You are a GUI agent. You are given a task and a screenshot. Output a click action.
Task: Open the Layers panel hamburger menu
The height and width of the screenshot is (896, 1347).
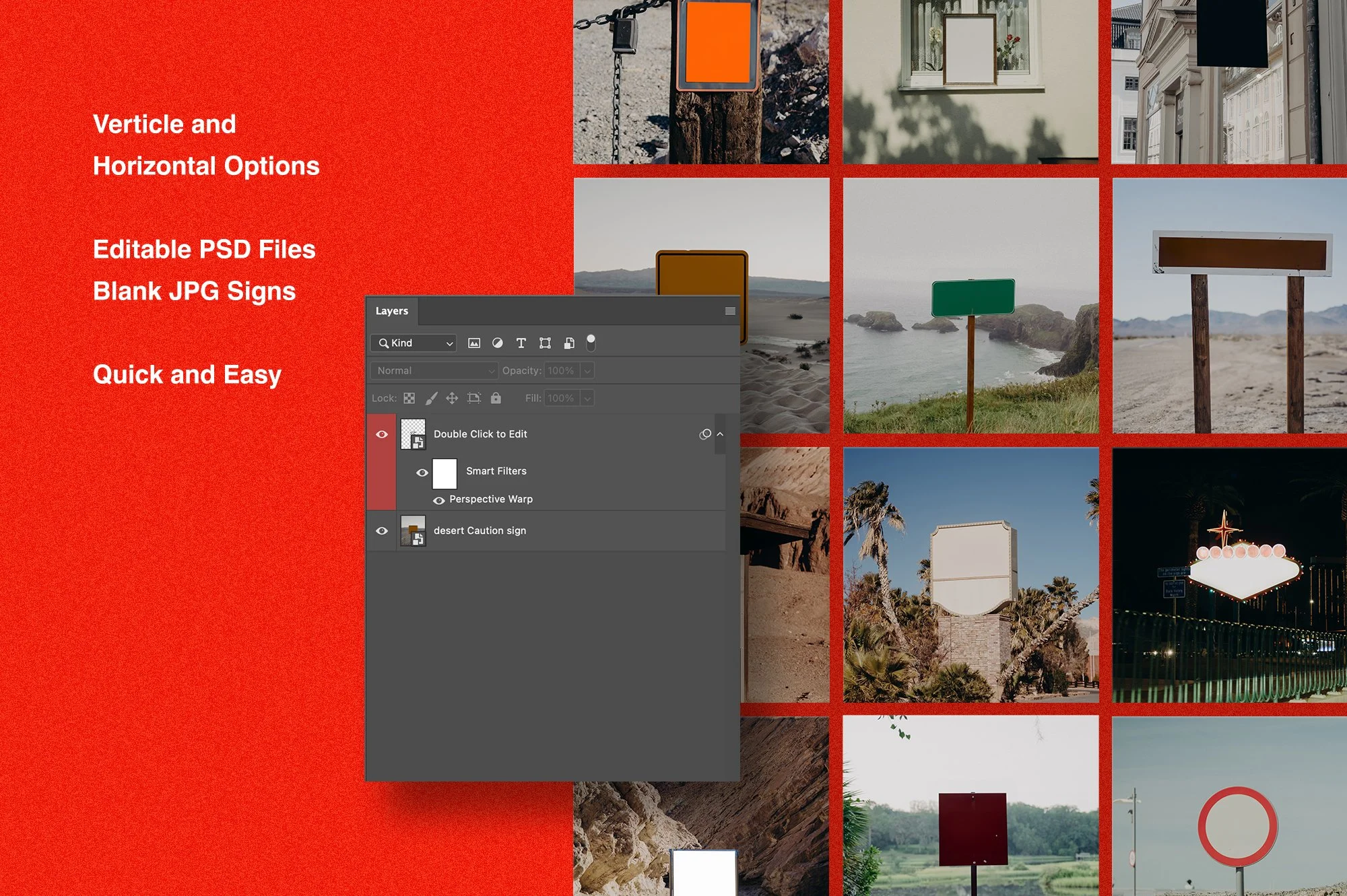pyautogui.click(x=730, y=311)
